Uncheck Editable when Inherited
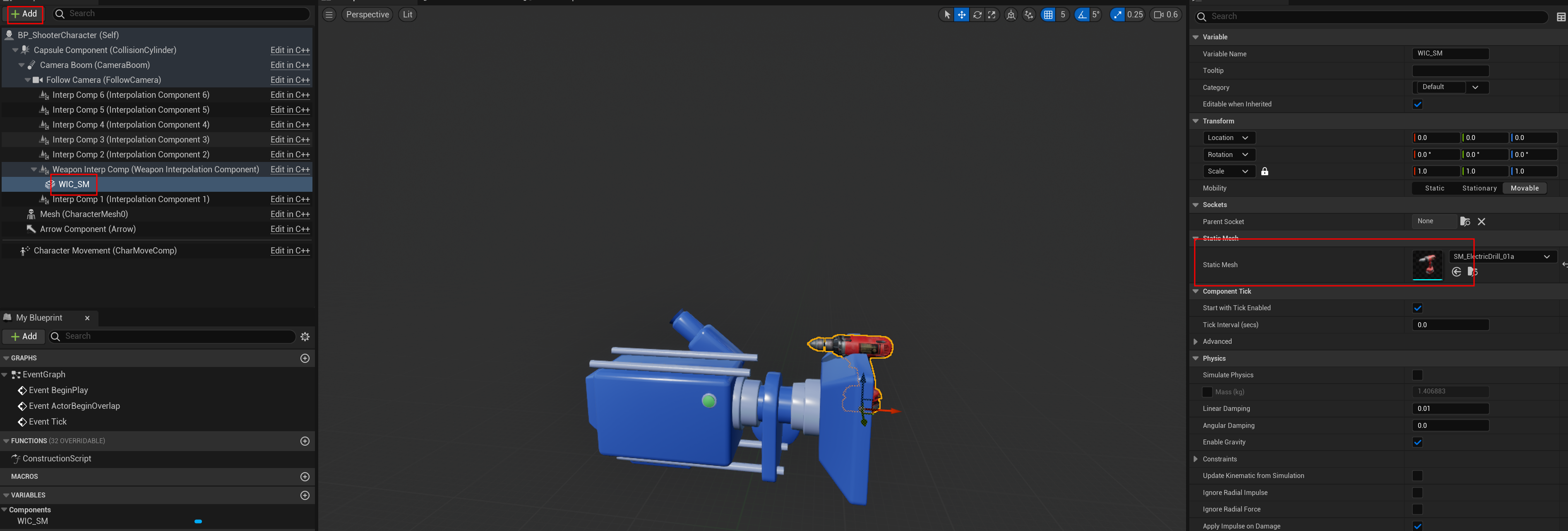The image size is (1568, 531). pyautogui.click(x=1417, y=104)
